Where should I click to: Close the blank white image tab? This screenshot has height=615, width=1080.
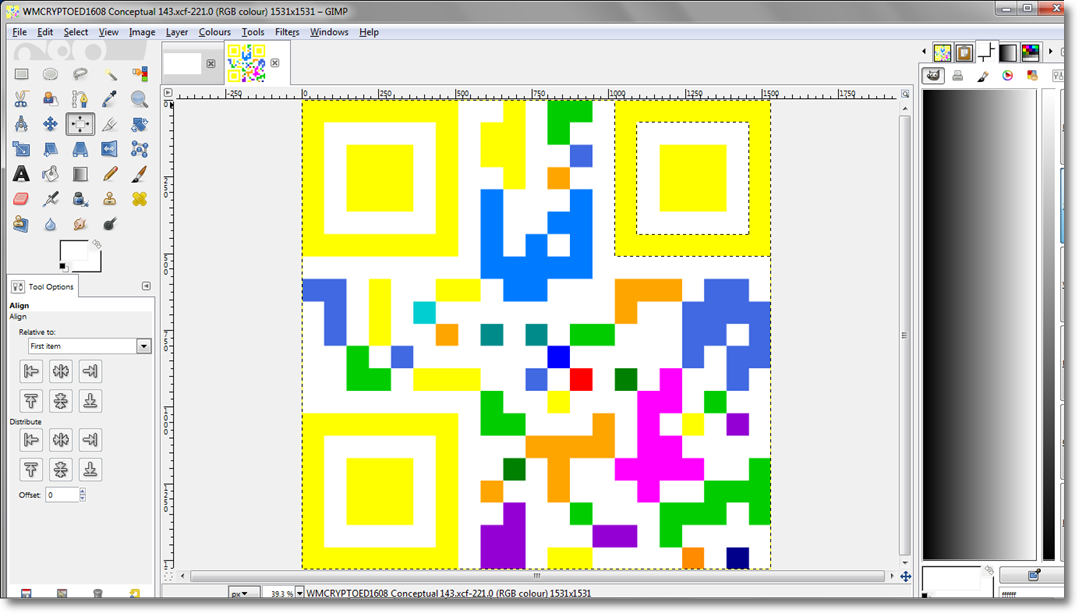click(x=211, y=63)
